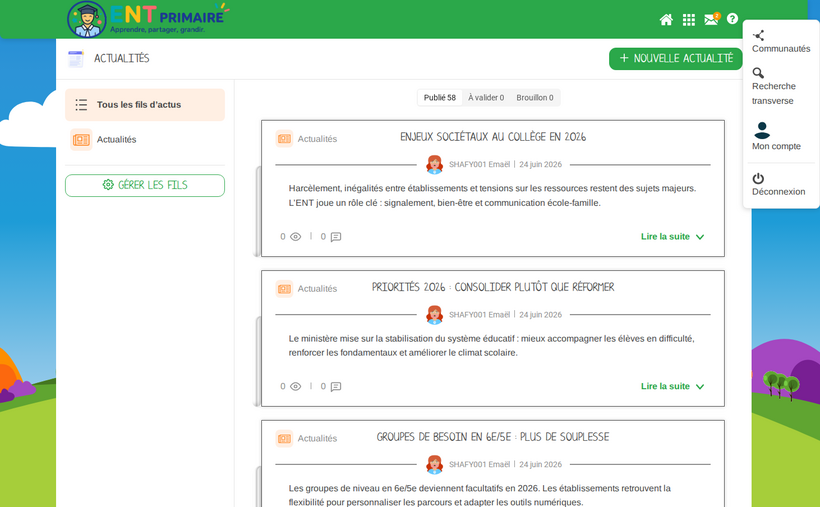Image resolution: width=820 pixels, height=507 pixels.
Task: Open the Communautés share icon
Action: pyautogui.click(x=758, y=35)
